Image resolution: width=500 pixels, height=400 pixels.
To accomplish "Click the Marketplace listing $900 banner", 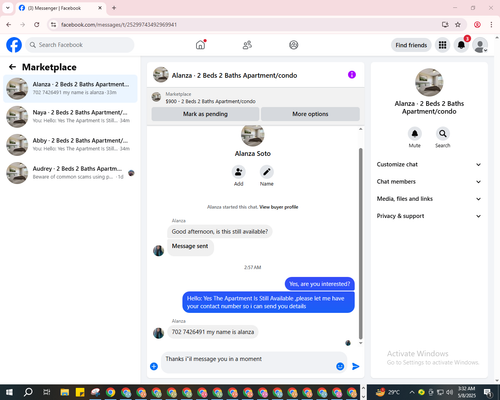I will pyautogui.click(x=256, y=98).
